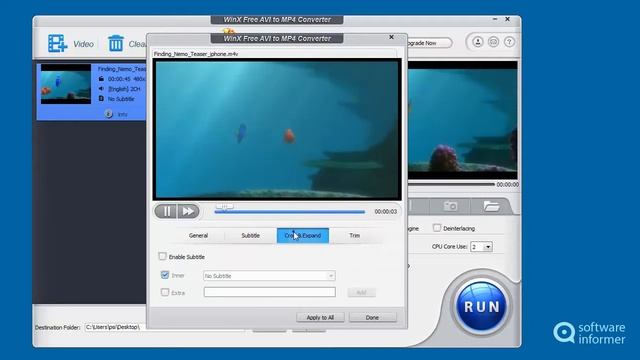The width and height of the screenshot is (640, 360).
Task: Open the CPU Core Use dropdown
Action: point(481,247)
